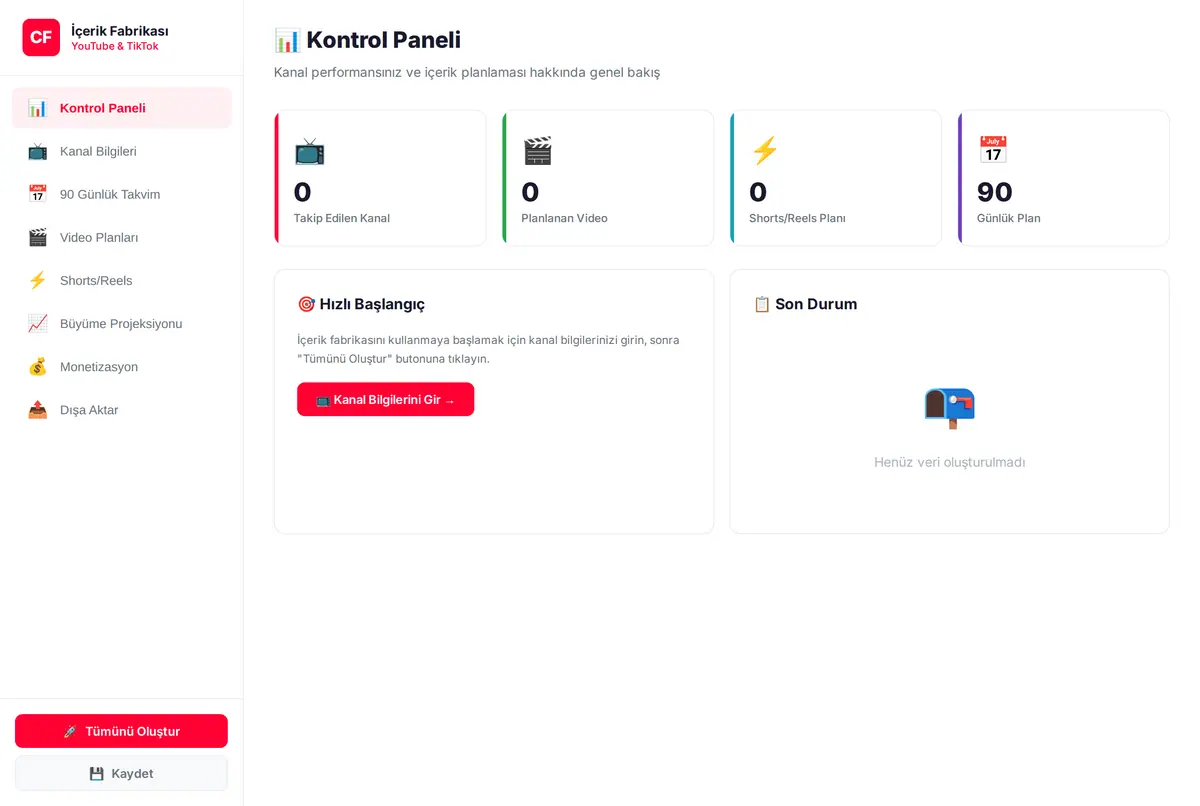Viewport: 1200px width, 806px height.
Task: Select Video Planları from the sidebar
Action: tap(122, 237)
